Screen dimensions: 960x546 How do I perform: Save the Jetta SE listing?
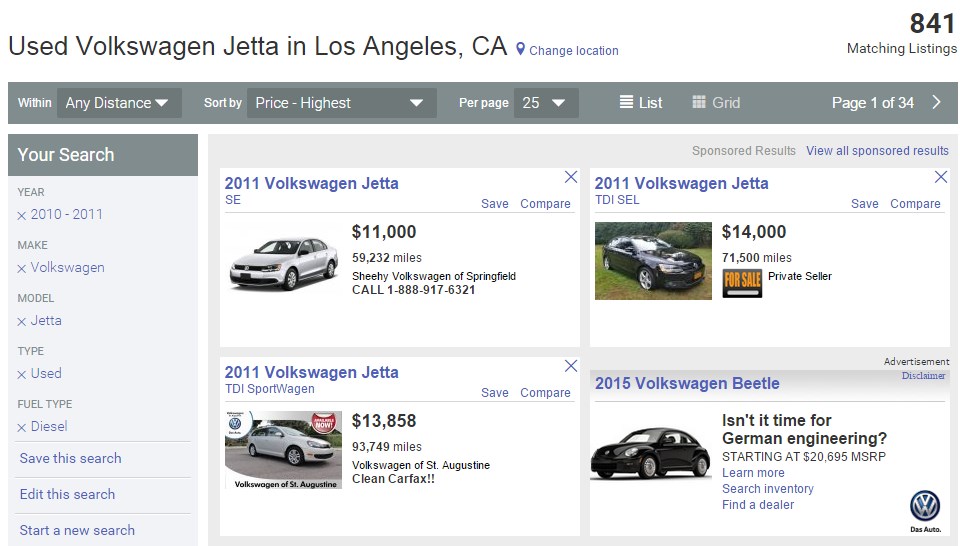pos(495,204)
